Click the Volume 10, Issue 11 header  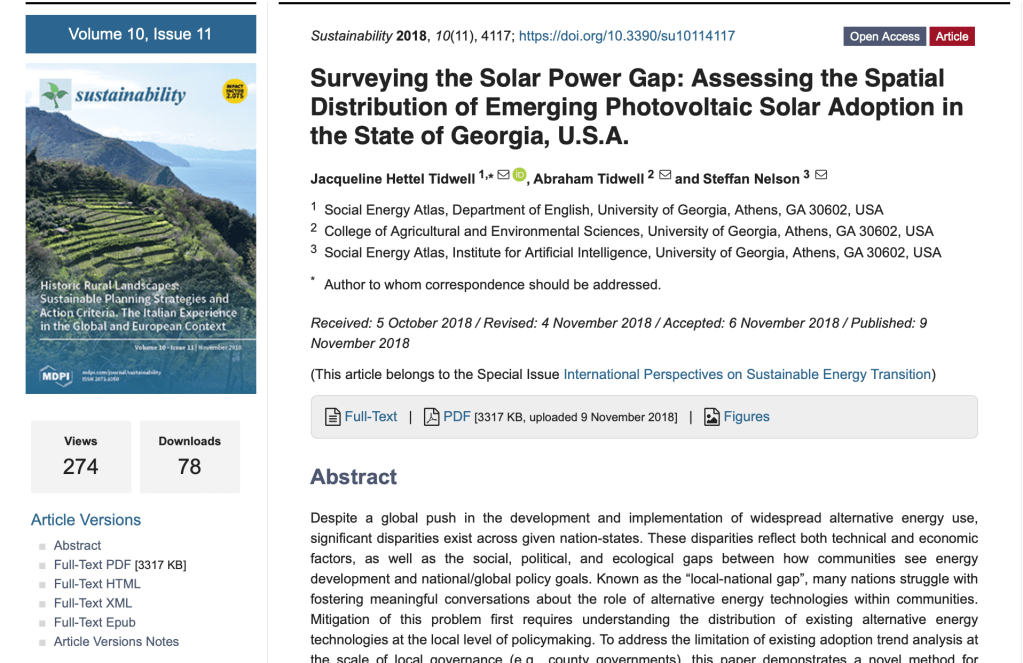[x=140, y=33]
